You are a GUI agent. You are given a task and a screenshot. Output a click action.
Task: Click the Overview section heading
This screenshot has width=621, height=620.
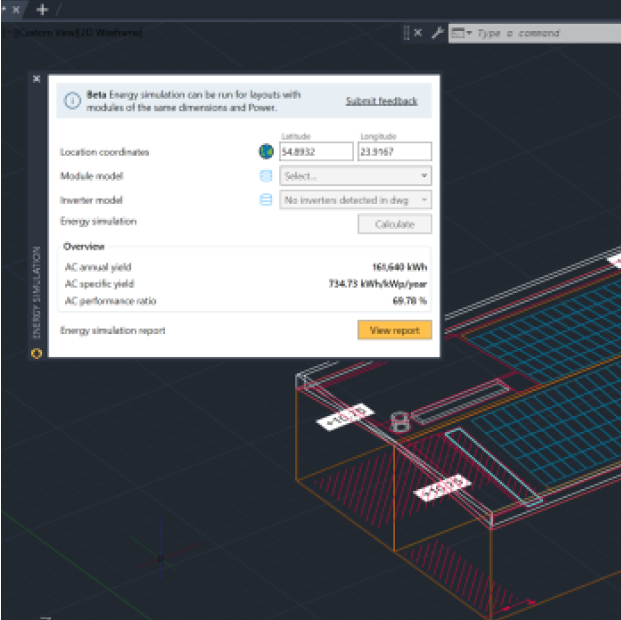pyautogui.click(x=84, y=246)
